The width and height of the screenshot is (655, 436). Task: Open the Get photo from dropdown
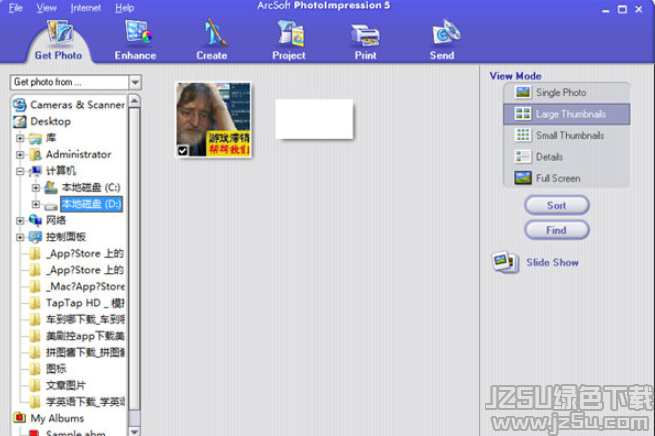(x=135, y=82)
